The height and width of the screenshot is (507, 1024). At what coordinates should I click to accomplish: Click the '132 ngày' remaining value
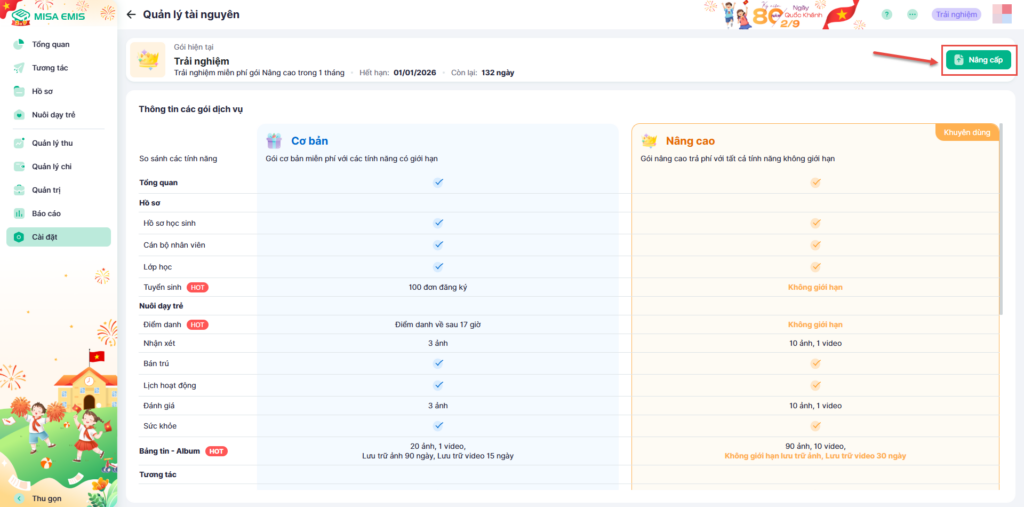(498, 73)
